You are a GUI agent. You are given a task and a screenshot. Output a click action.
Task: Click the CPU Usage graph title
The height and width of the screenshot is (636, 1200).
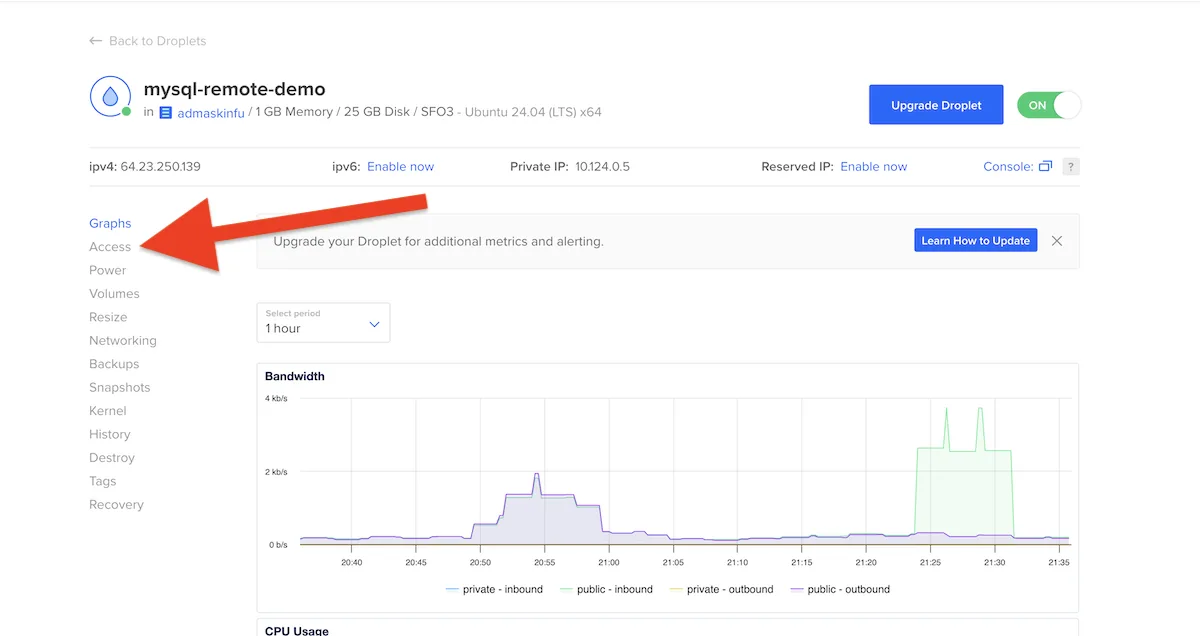[297, 631]
